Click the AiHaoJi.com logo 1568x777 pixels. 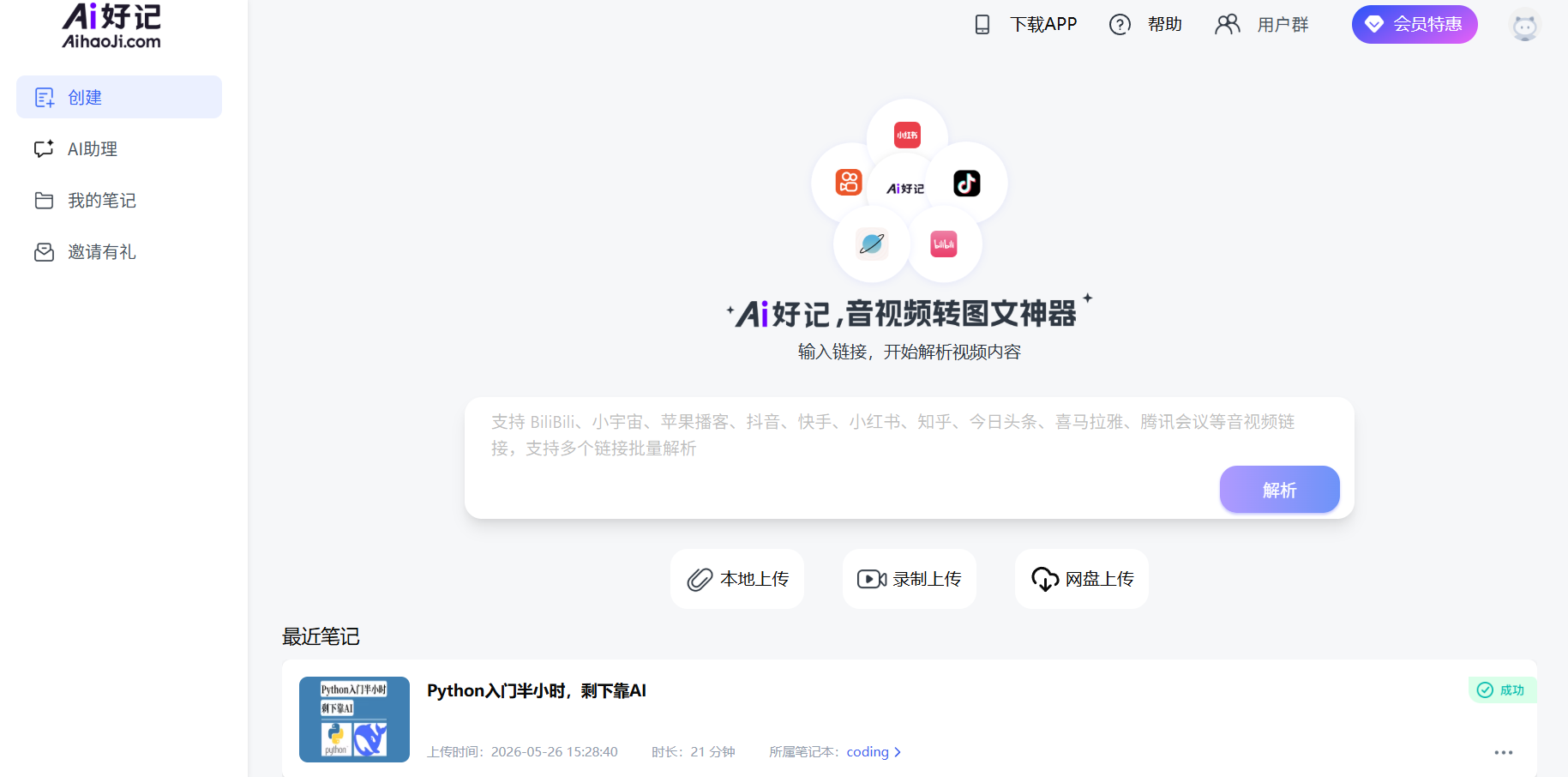pyautogui.click(x=111, y=25)
